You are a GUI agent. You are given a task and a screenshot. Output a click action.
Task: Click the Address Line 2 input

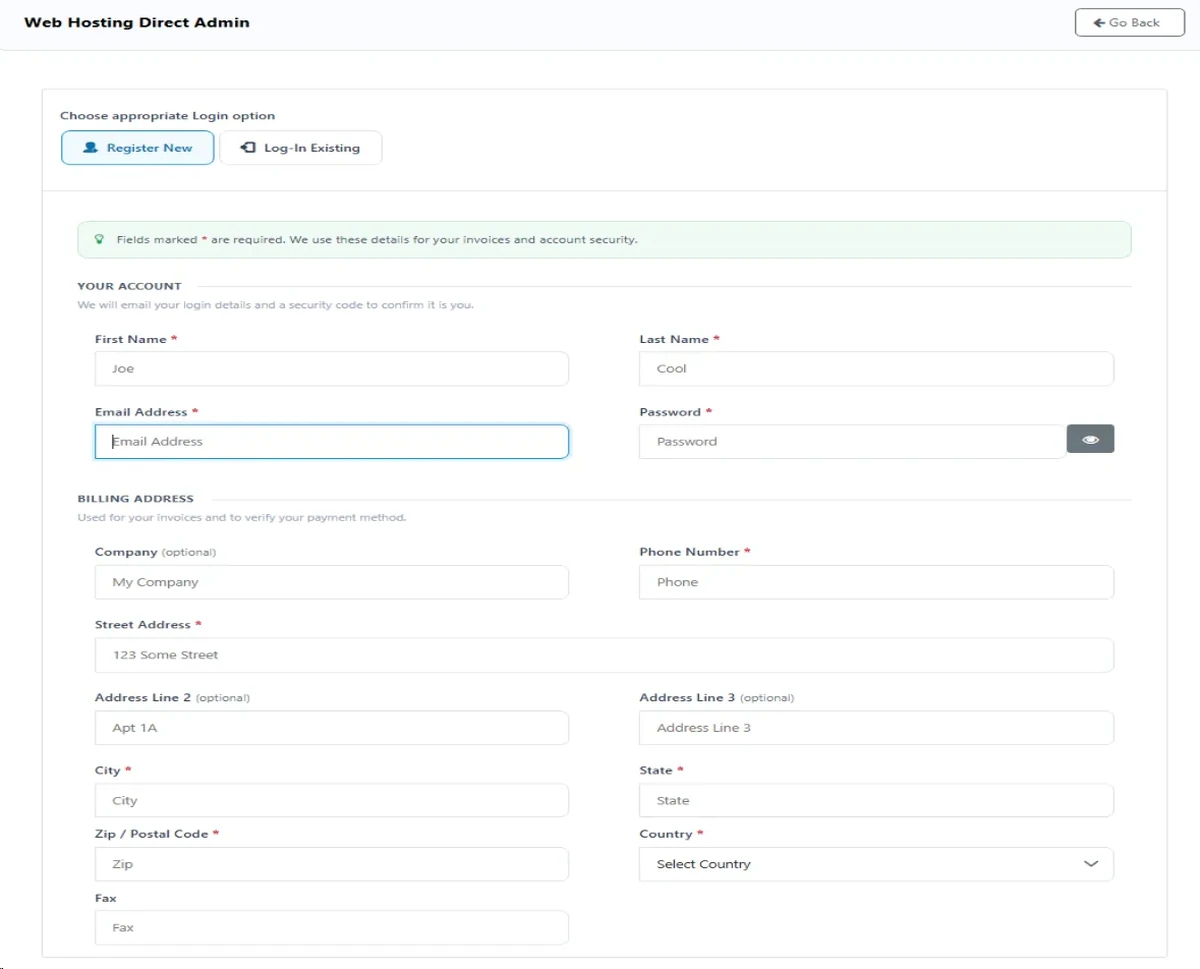click(332, 728)
